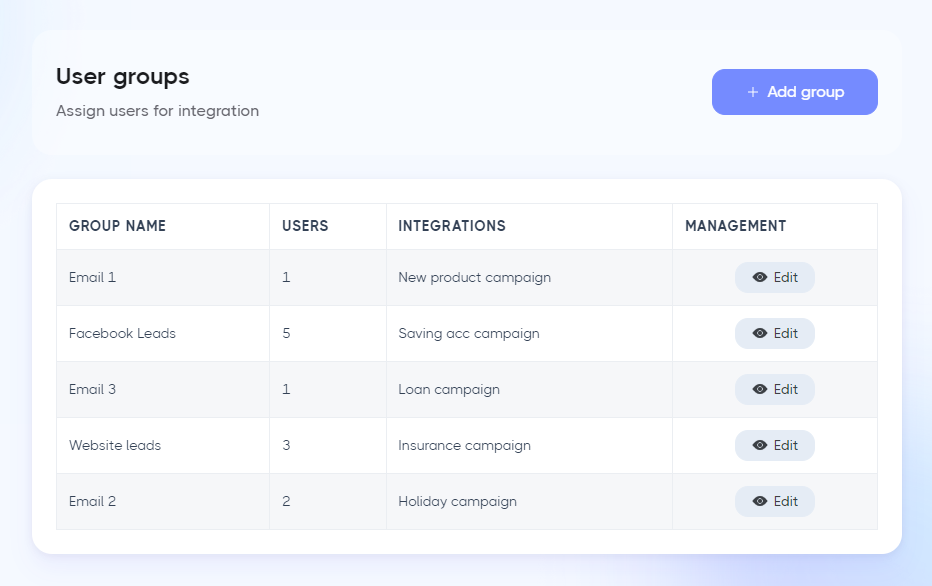Select the Insurance campaign integration cell
Image resolution: width=932 pixels, height=586 pixels.
tap(530, 445)
